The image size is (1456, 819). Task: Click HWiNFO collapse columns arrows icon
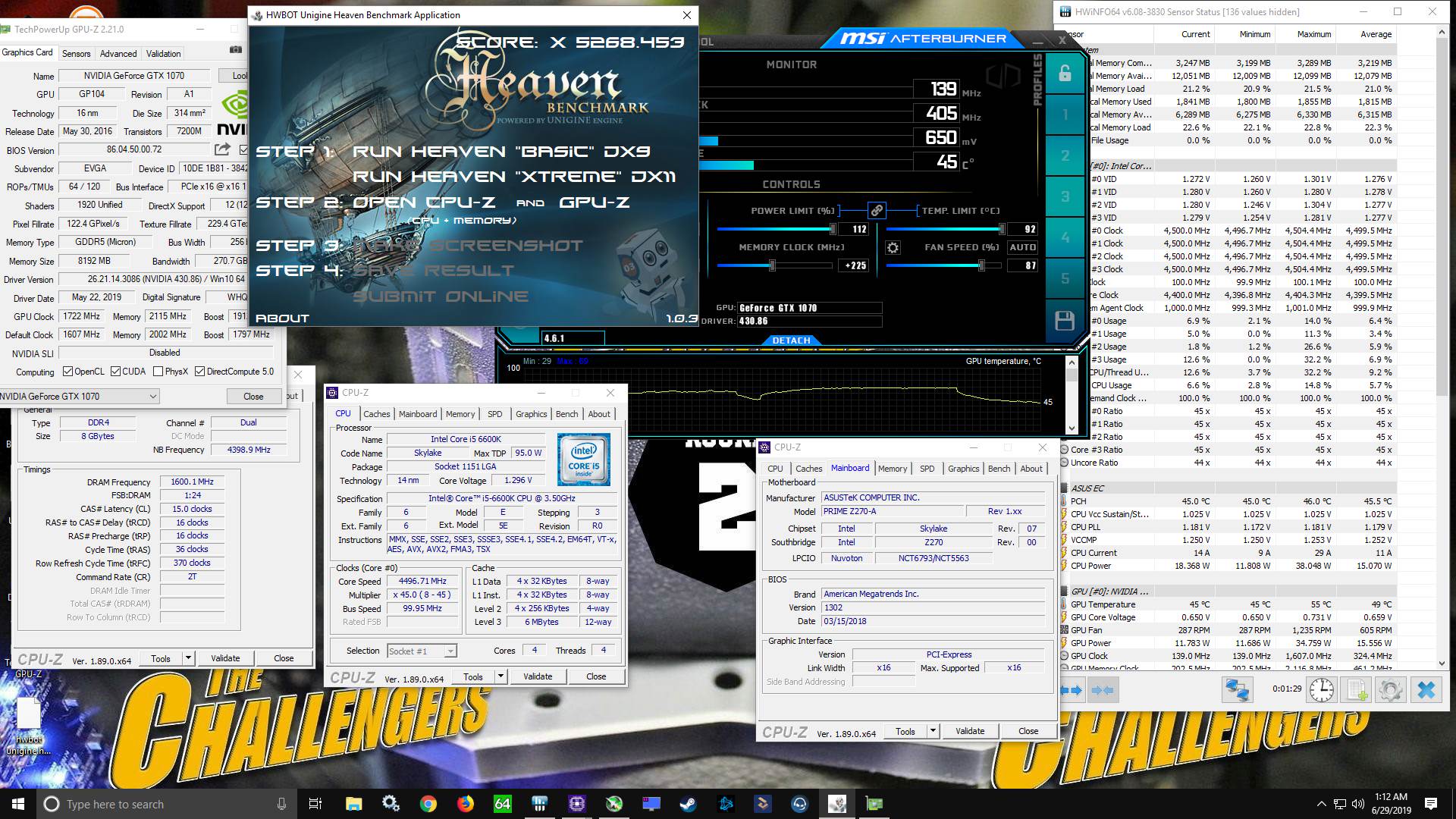tap(1102, 690)
